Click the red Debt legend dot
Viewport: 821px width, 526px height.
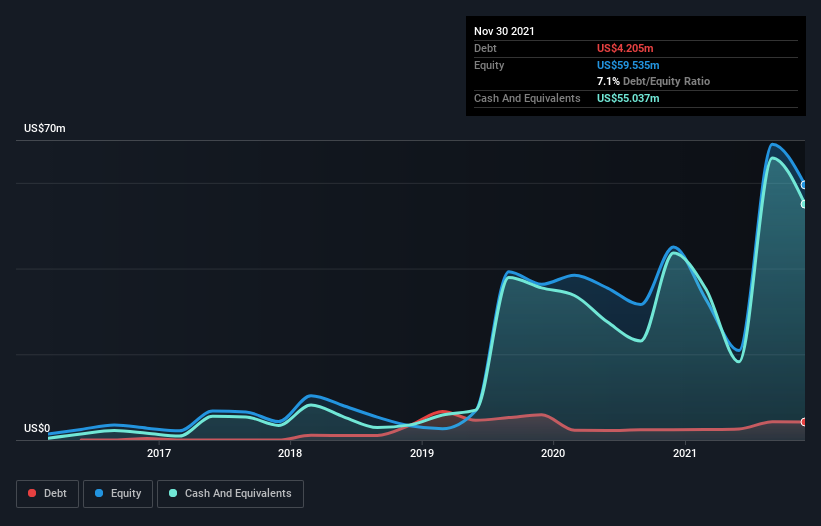point(32,493)
